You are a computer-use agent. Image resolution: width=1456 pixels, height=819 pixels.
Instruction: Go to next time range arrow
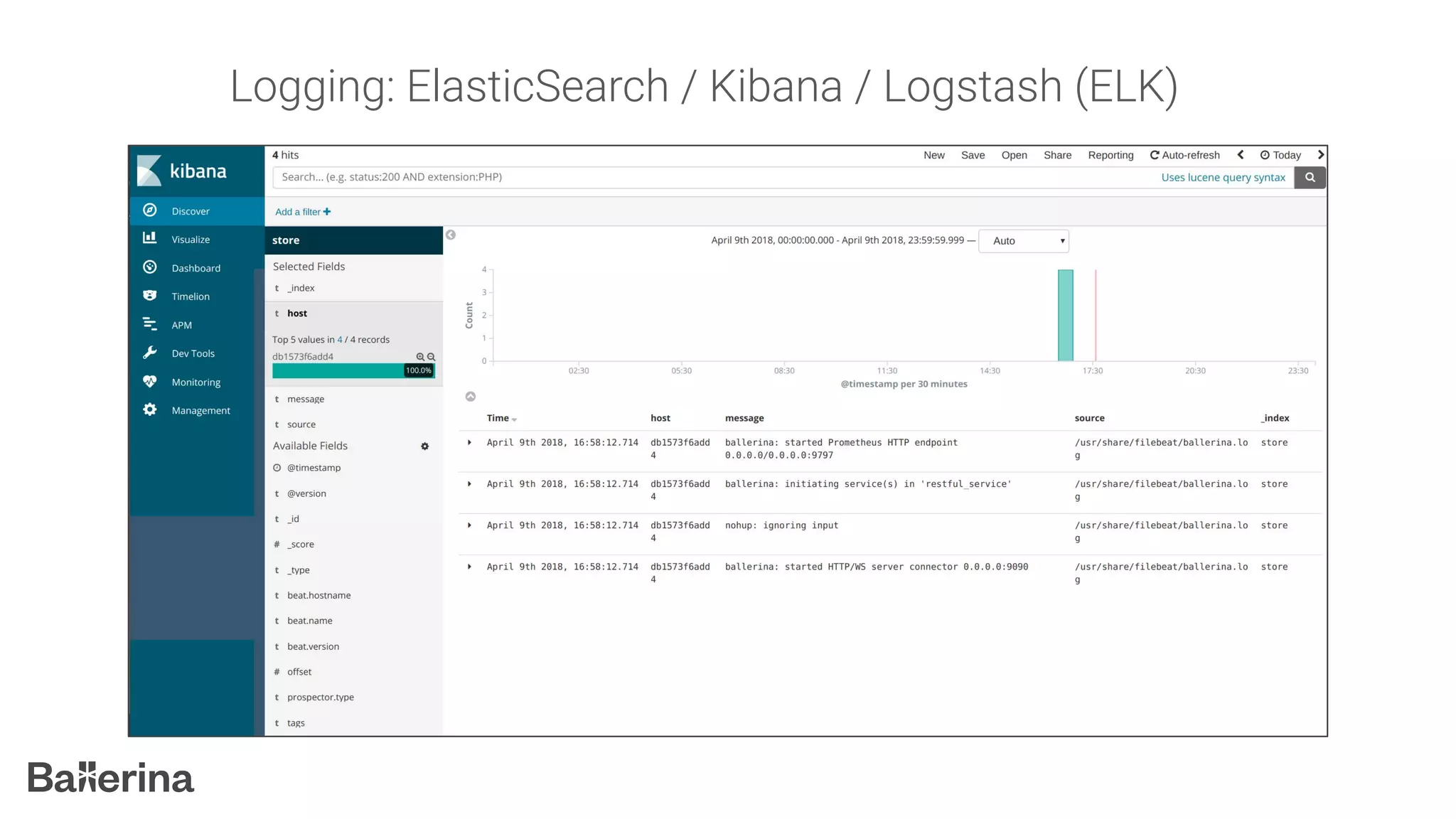pyautogui.click(x=1320, y=155)
